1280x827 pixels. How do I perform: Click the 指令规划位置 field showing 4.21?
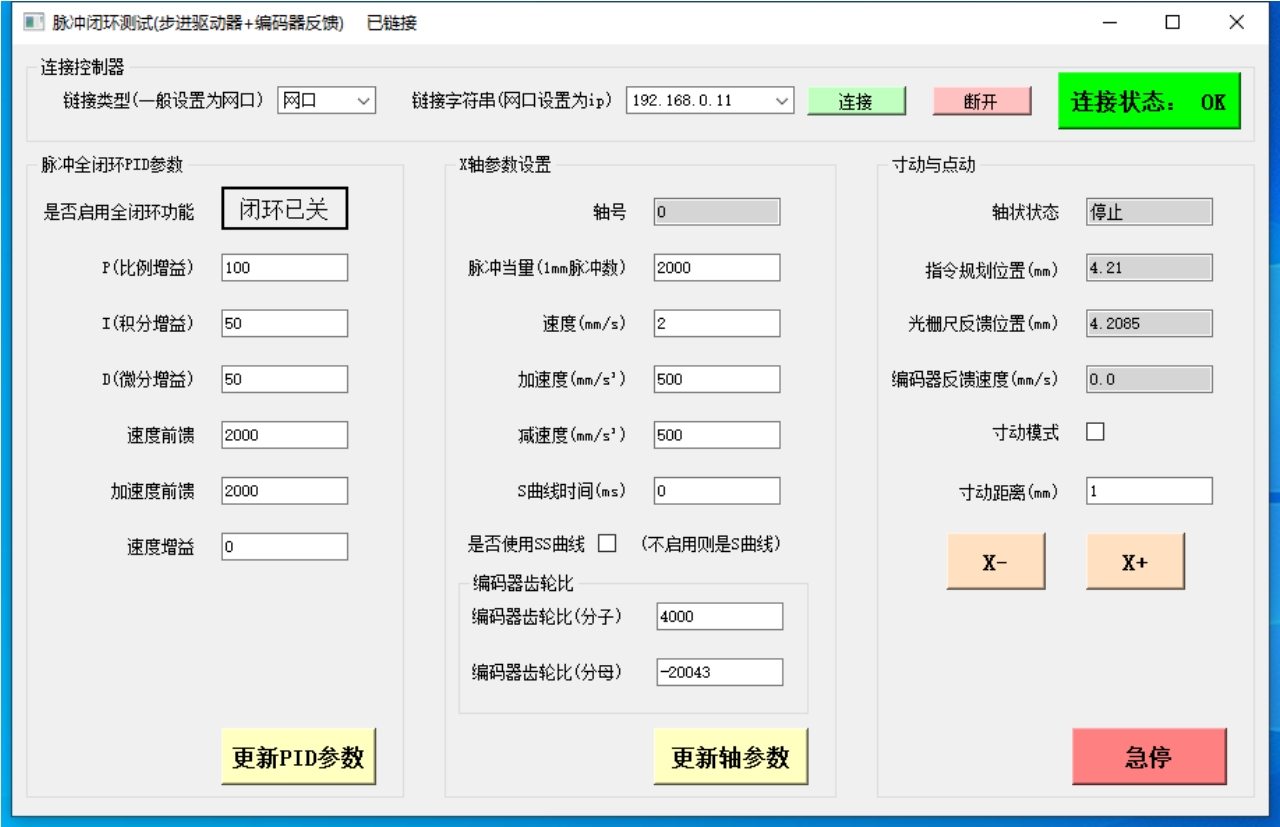[x=1150, y=268]
